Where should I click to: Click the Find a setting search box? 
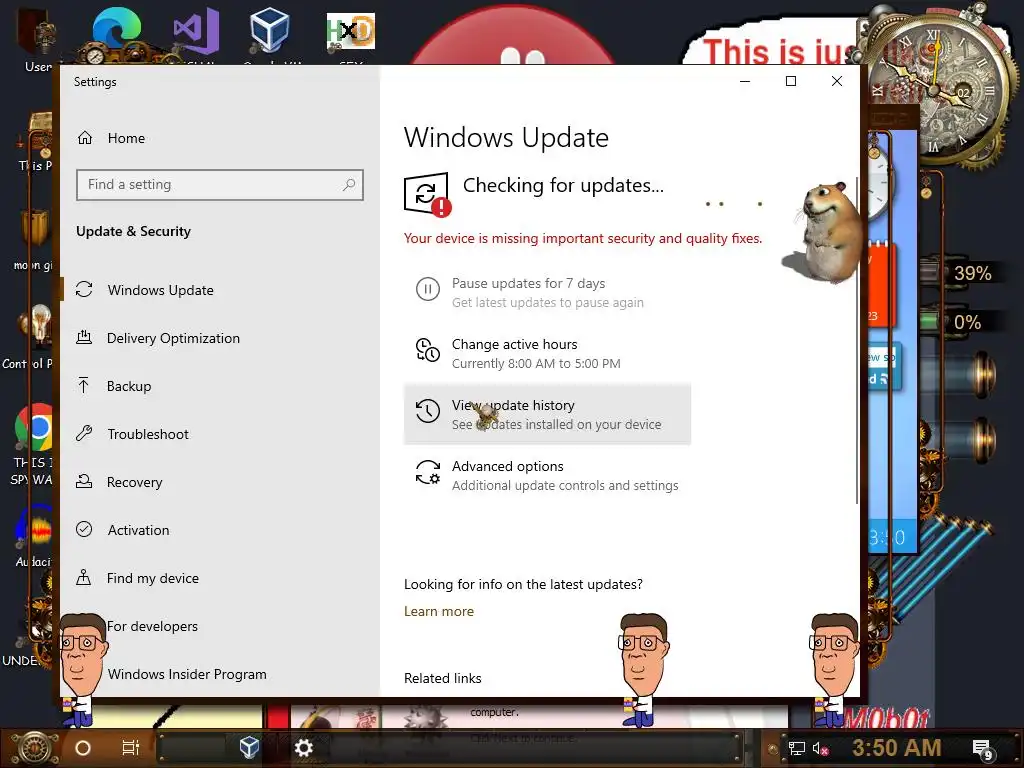tap(219, 185)
